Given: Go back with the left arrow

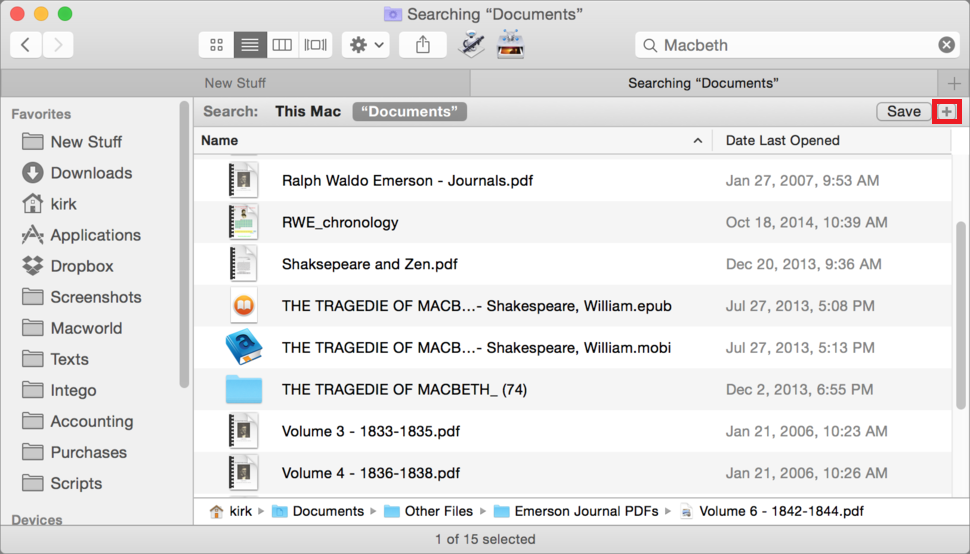Looking at the screenshot, I should [26, 45].
